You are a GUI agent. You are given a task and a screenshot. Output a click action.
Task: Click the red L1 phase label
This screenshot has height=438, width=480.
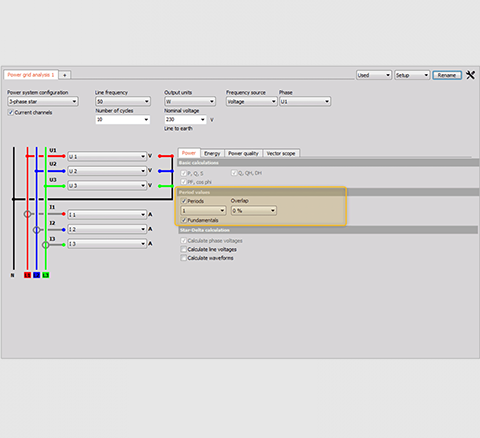[27, 275]
